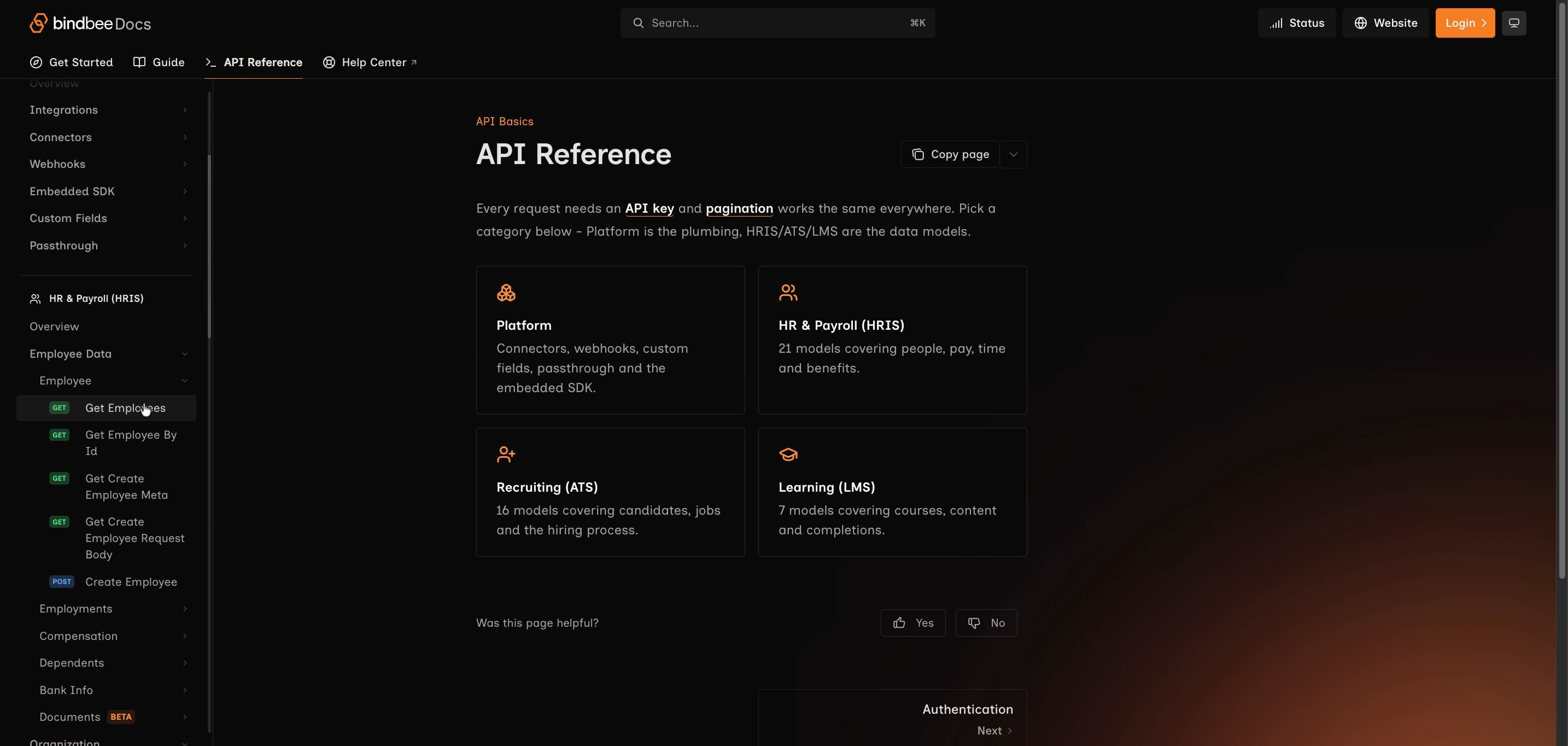Click the API Reference terminal icon
The width and height of the screenshot is (1568, 746).
(x=210, y=62)
